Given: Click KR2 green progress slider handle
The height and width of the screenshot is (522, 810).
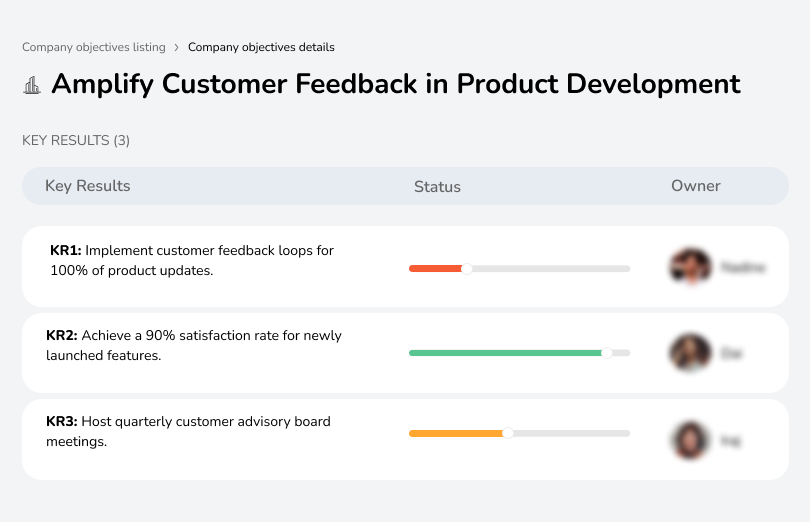Looking at the screenshot, I should 607,353.
